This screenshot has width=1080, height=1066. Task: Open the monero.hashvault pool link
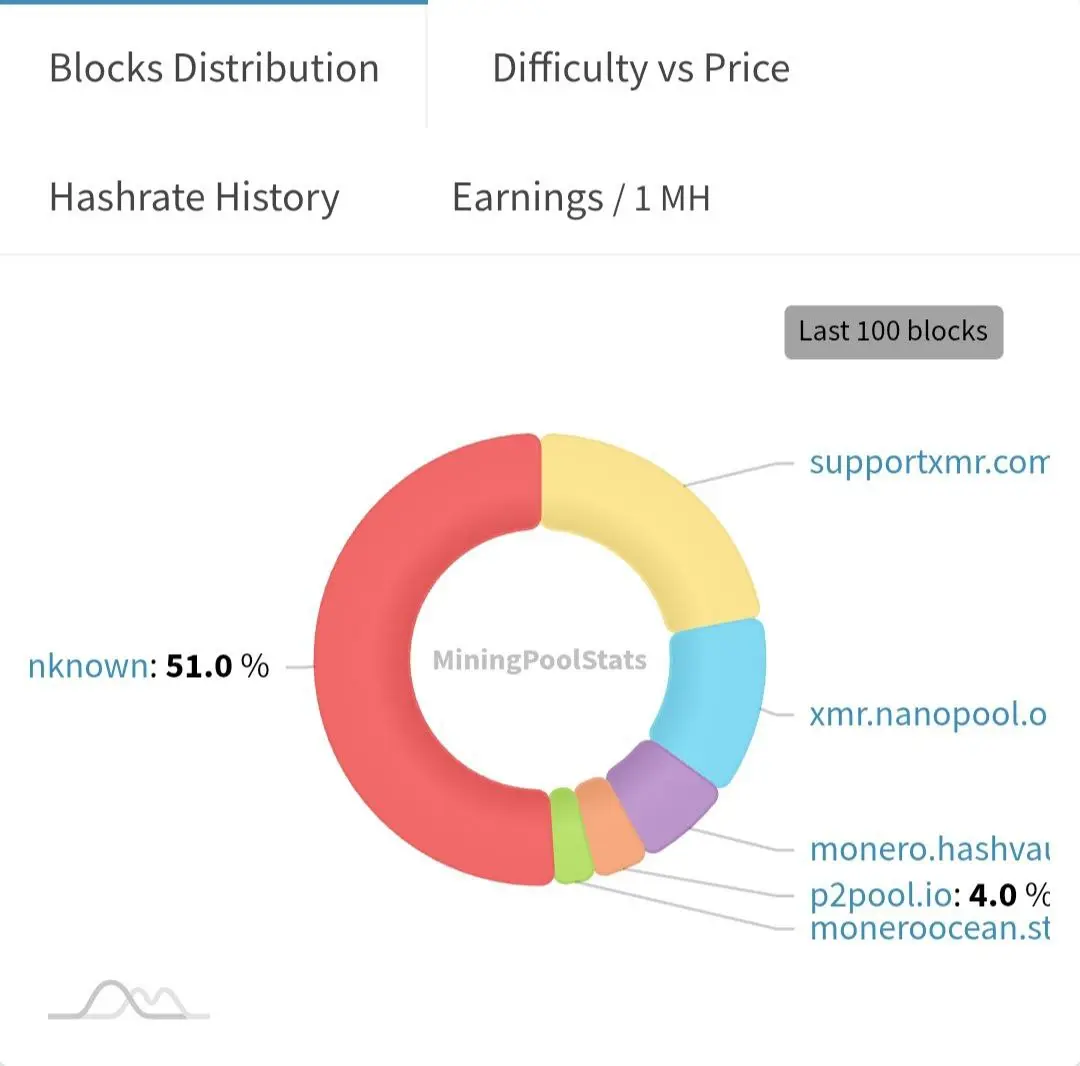tap(929, 848)
